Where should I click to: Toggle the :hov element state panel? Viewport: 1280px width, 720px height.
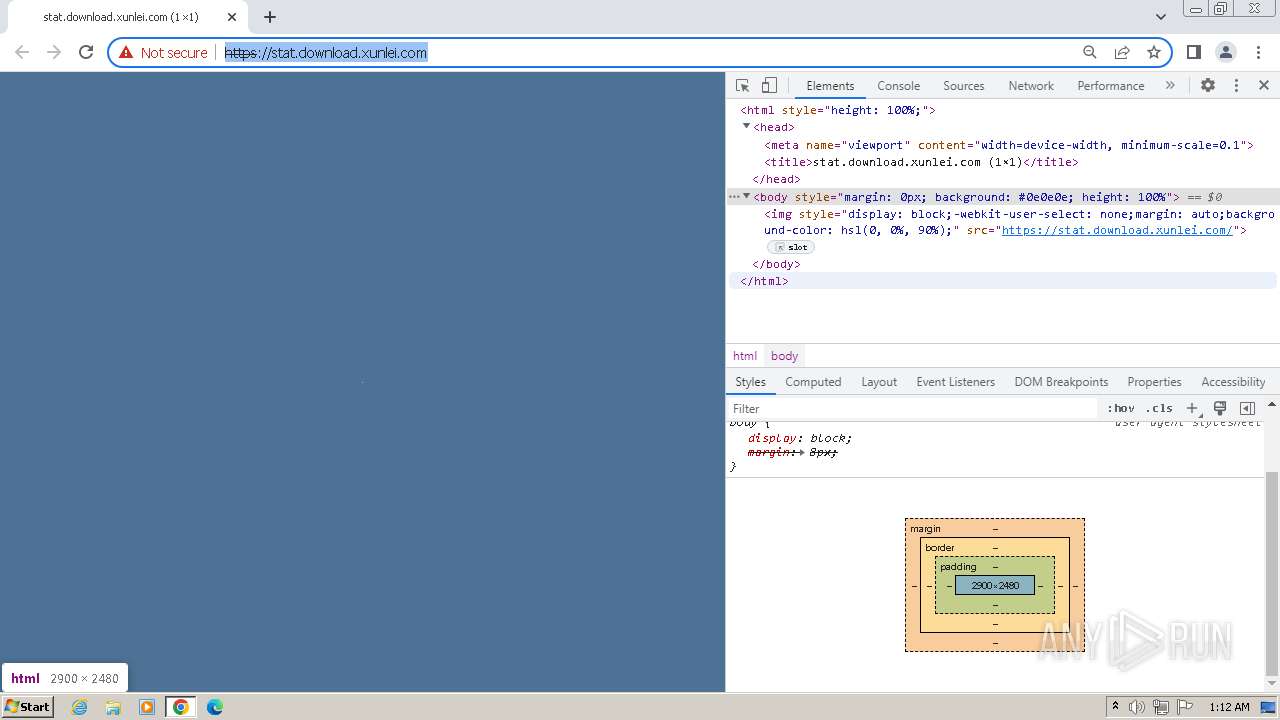click(x=1121, y=408)
